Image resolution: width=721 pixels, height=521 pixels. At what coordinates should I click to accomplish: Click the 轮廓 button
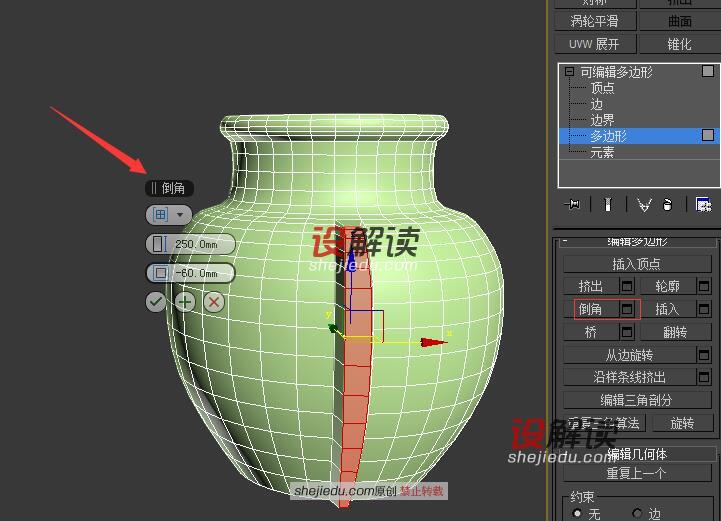click(x=668, y=286)
